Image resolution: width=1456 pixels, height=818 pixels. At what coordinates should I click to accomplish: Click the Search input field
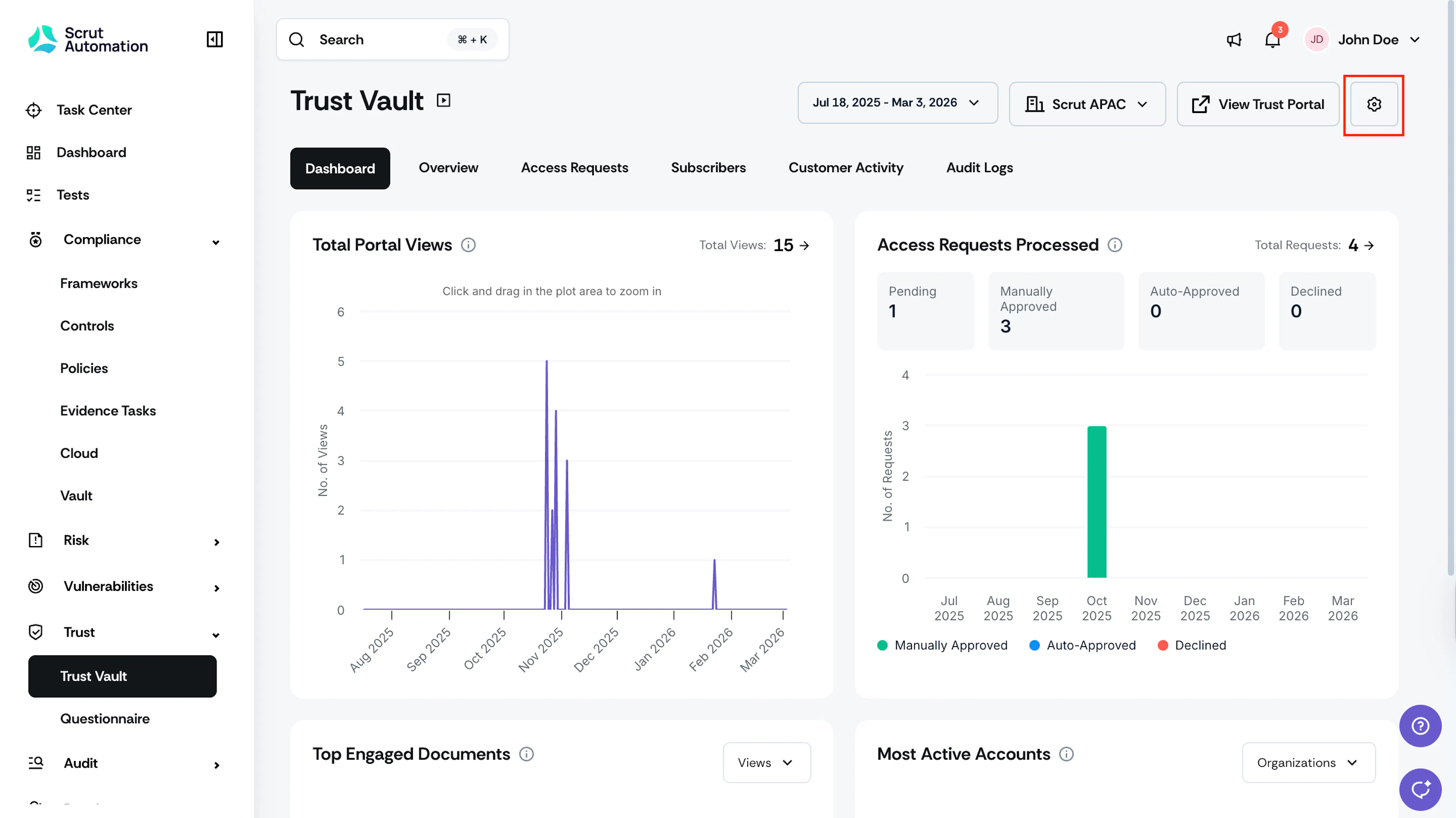point(392,39)
